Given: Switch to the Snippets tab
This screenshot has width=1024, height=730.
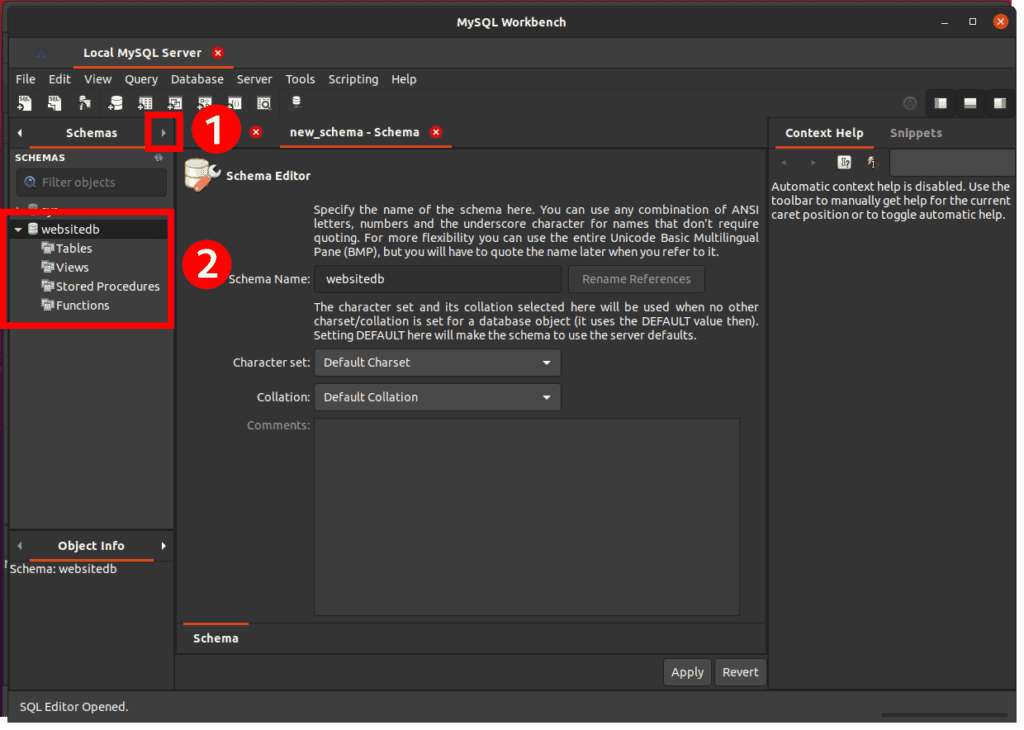Looking at the screenshot, I should point(916,133).
